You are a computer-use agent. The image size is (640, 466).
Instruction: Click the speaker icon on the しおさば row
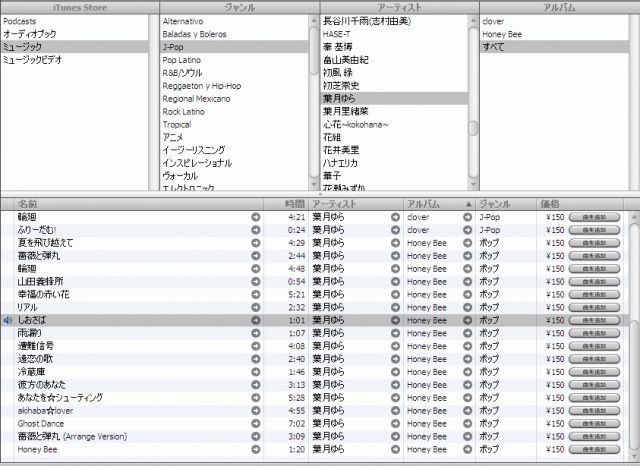coord(7,320)
